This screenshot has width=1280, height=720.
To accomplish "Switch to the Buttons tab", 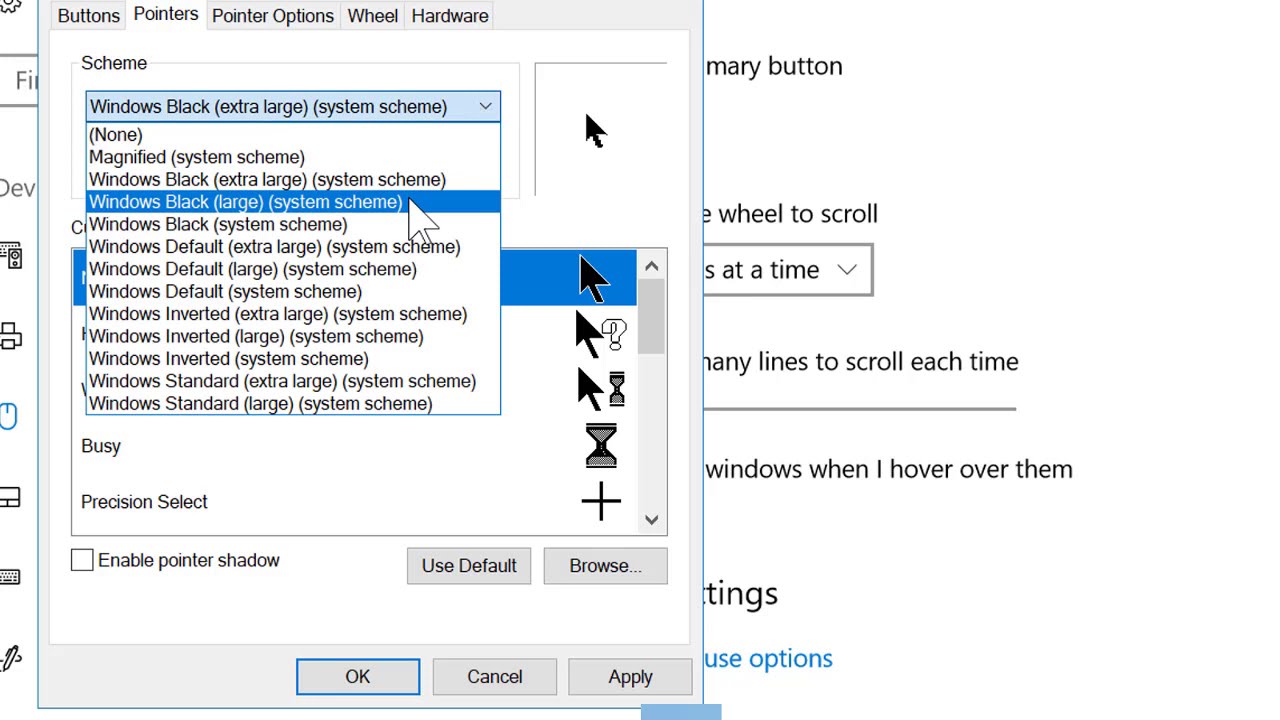I will (88, 16).
